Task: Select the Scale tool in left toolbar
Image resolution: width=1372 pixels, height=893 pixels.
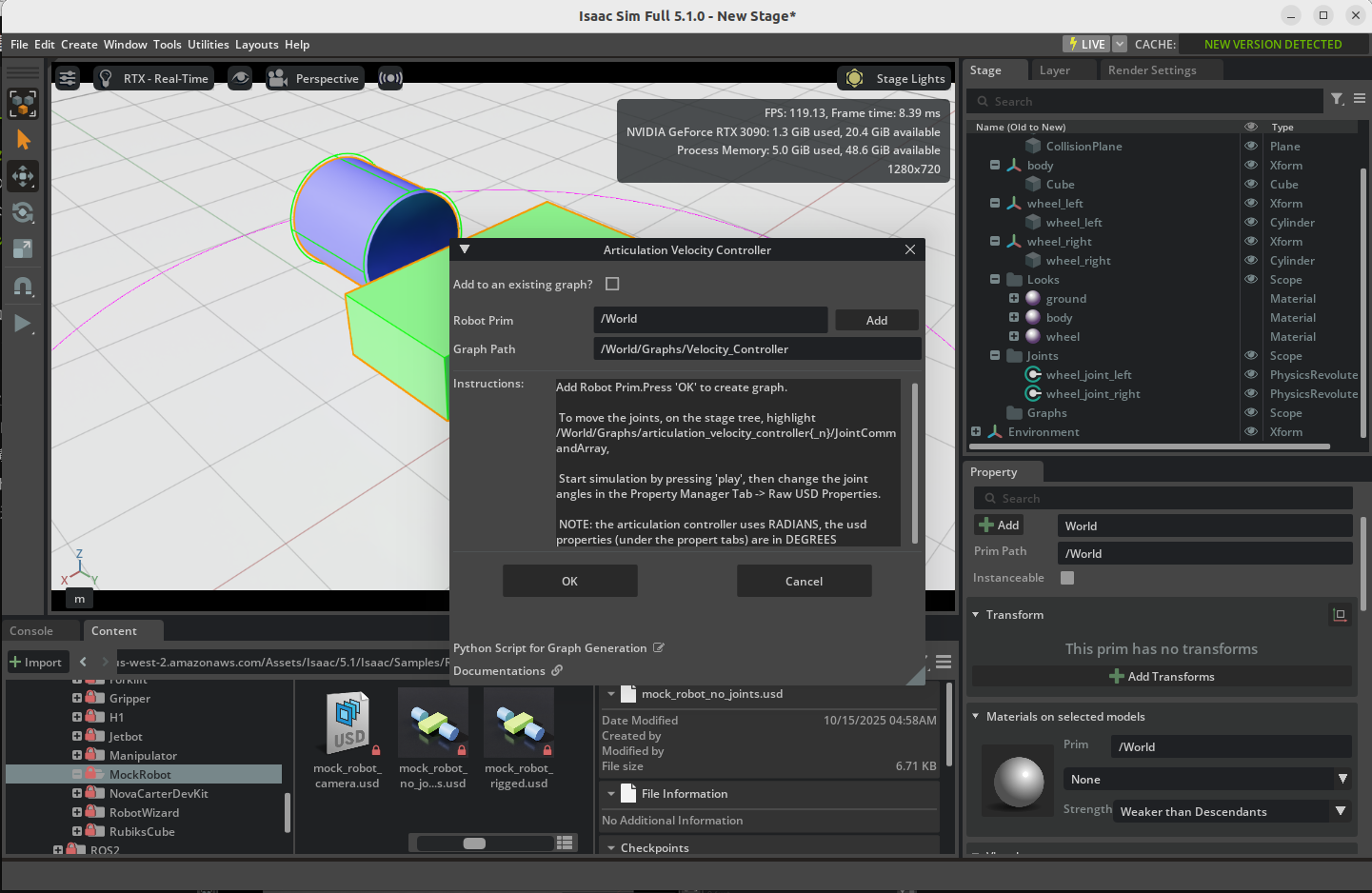Action: click(23, 248)
